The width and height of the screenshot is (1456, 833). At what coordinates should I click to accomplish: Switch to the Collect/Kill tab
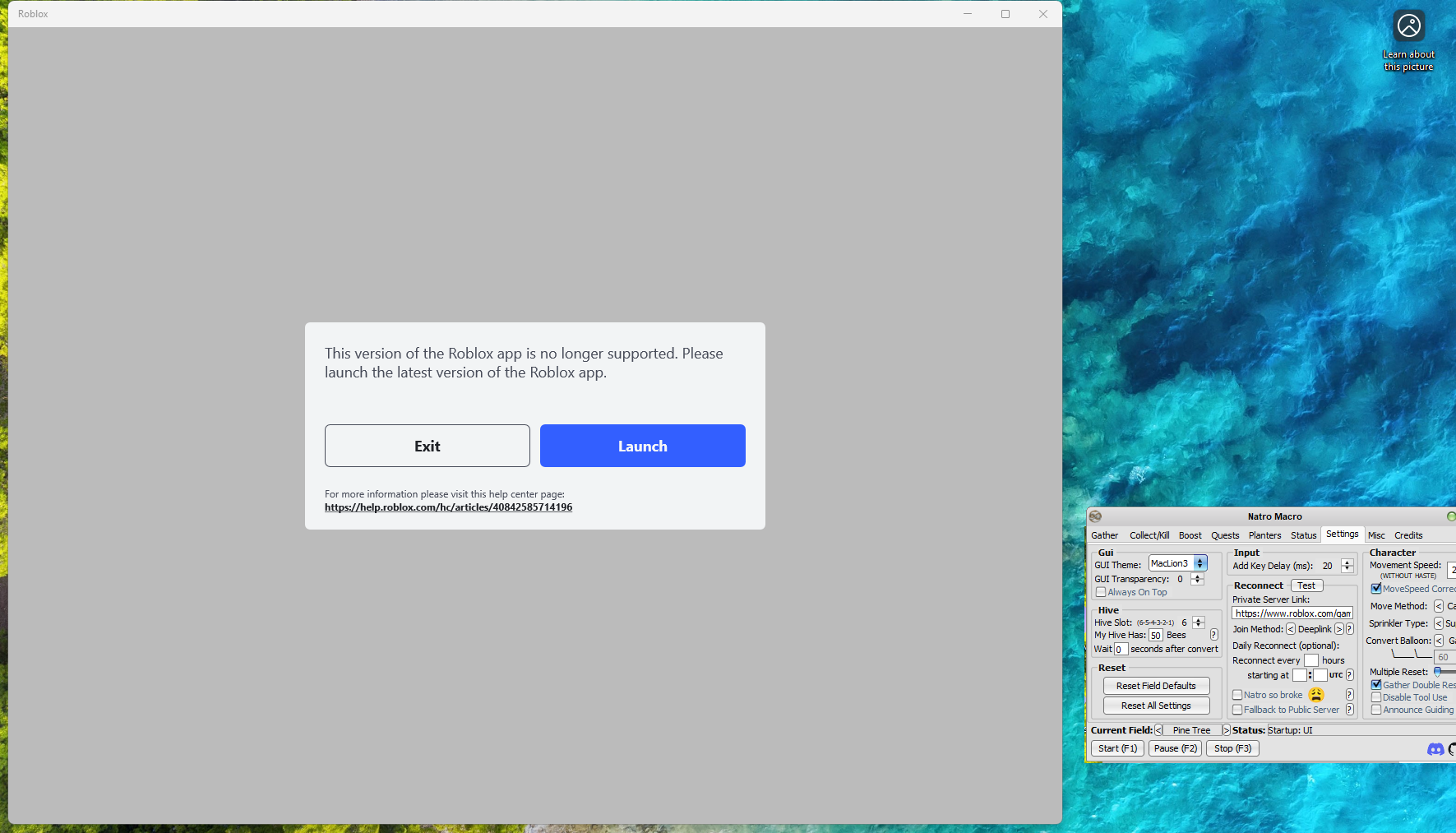(1149, 535)
